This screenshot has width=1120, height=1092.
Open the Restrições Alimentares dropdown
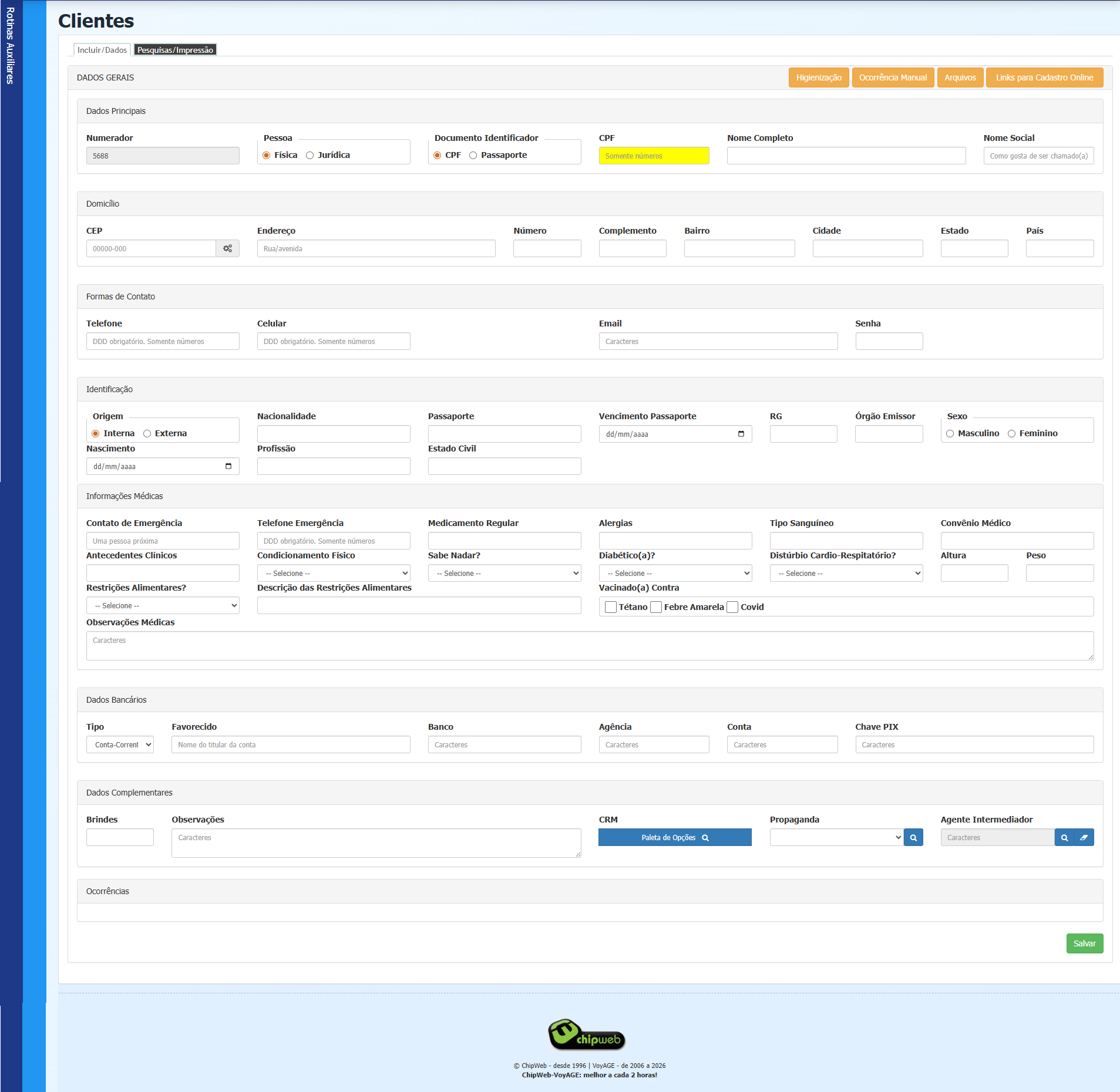tap(163, 605)
